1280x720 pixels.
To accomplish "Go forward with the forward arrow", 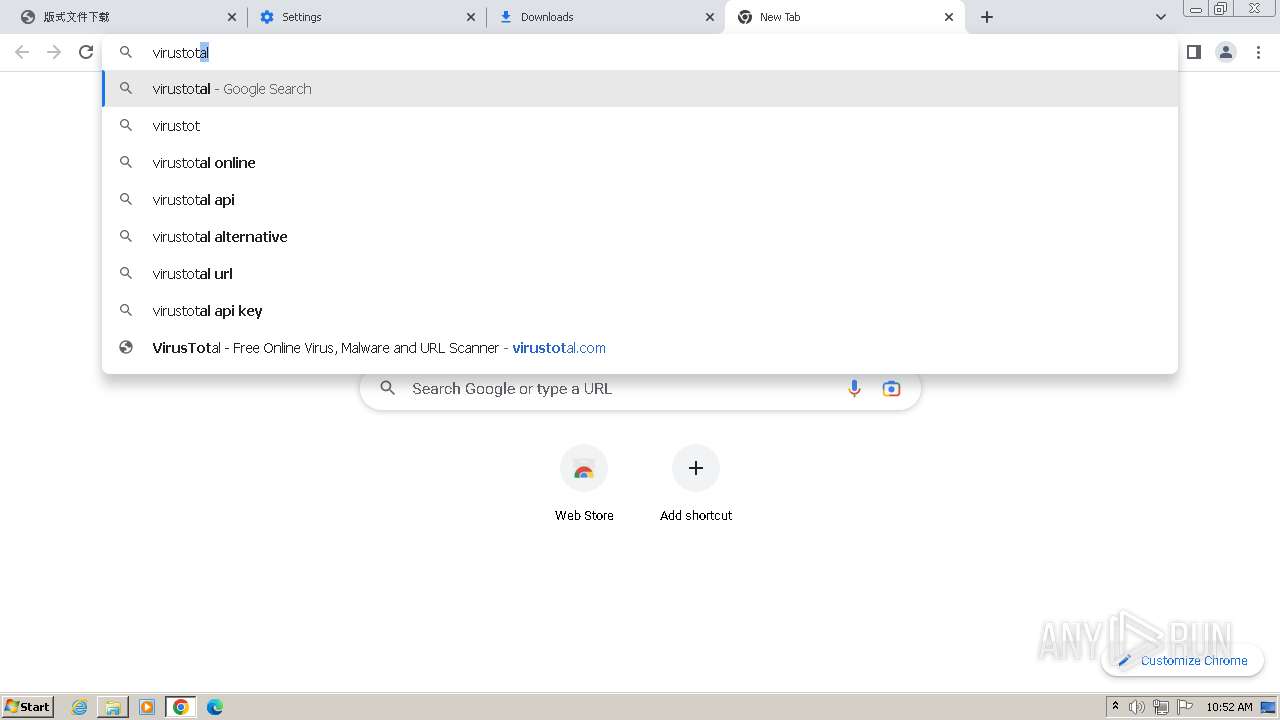I will [54, 52].
